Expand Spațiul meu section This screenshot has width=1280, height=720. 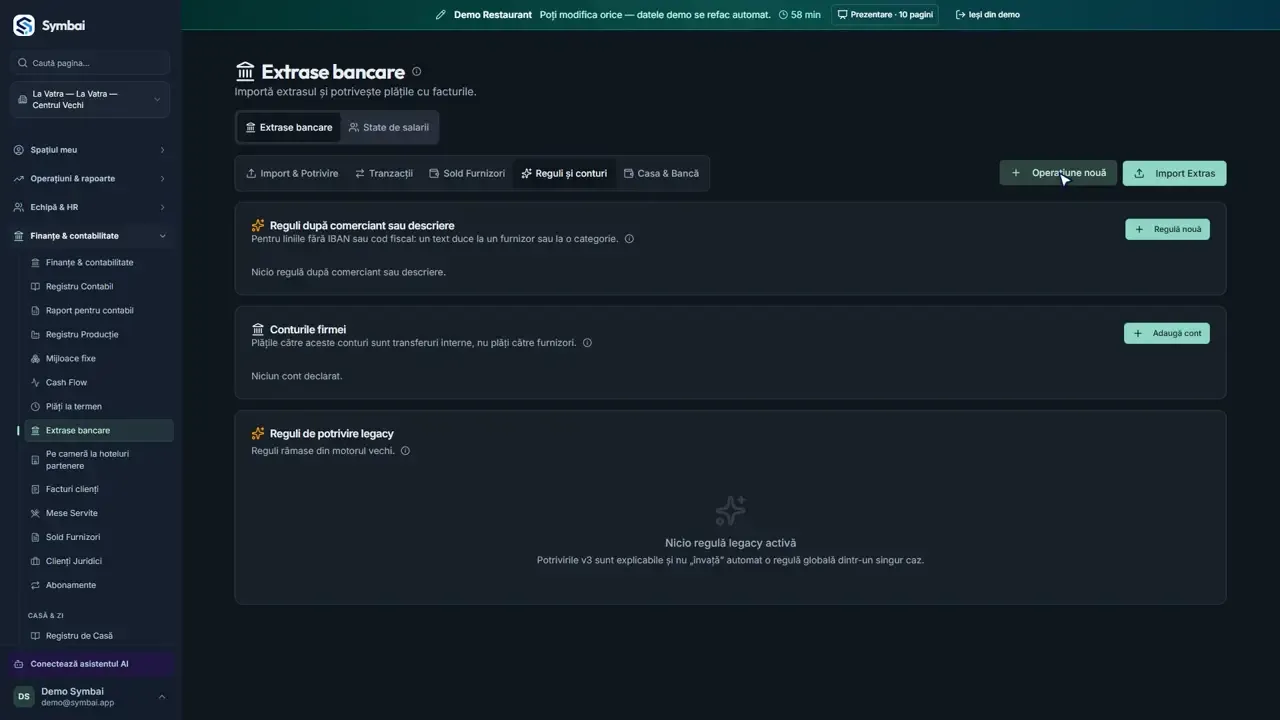(90, 150)
